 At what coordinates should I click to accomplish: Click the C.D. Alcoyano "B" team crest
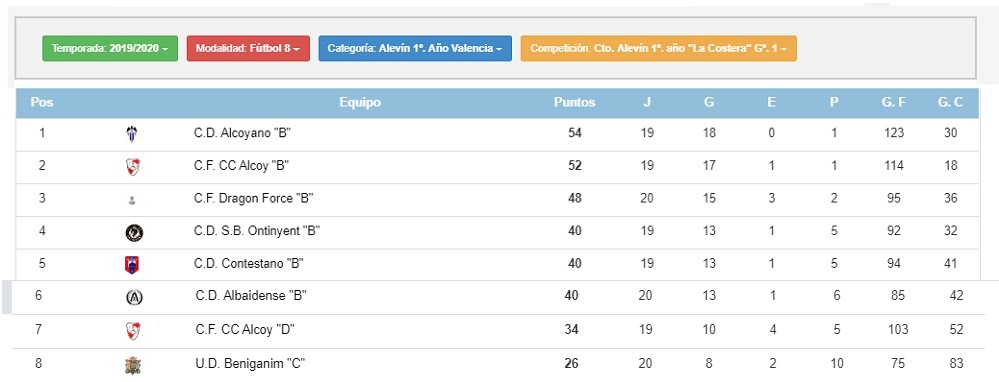click(x=131, y=134)
